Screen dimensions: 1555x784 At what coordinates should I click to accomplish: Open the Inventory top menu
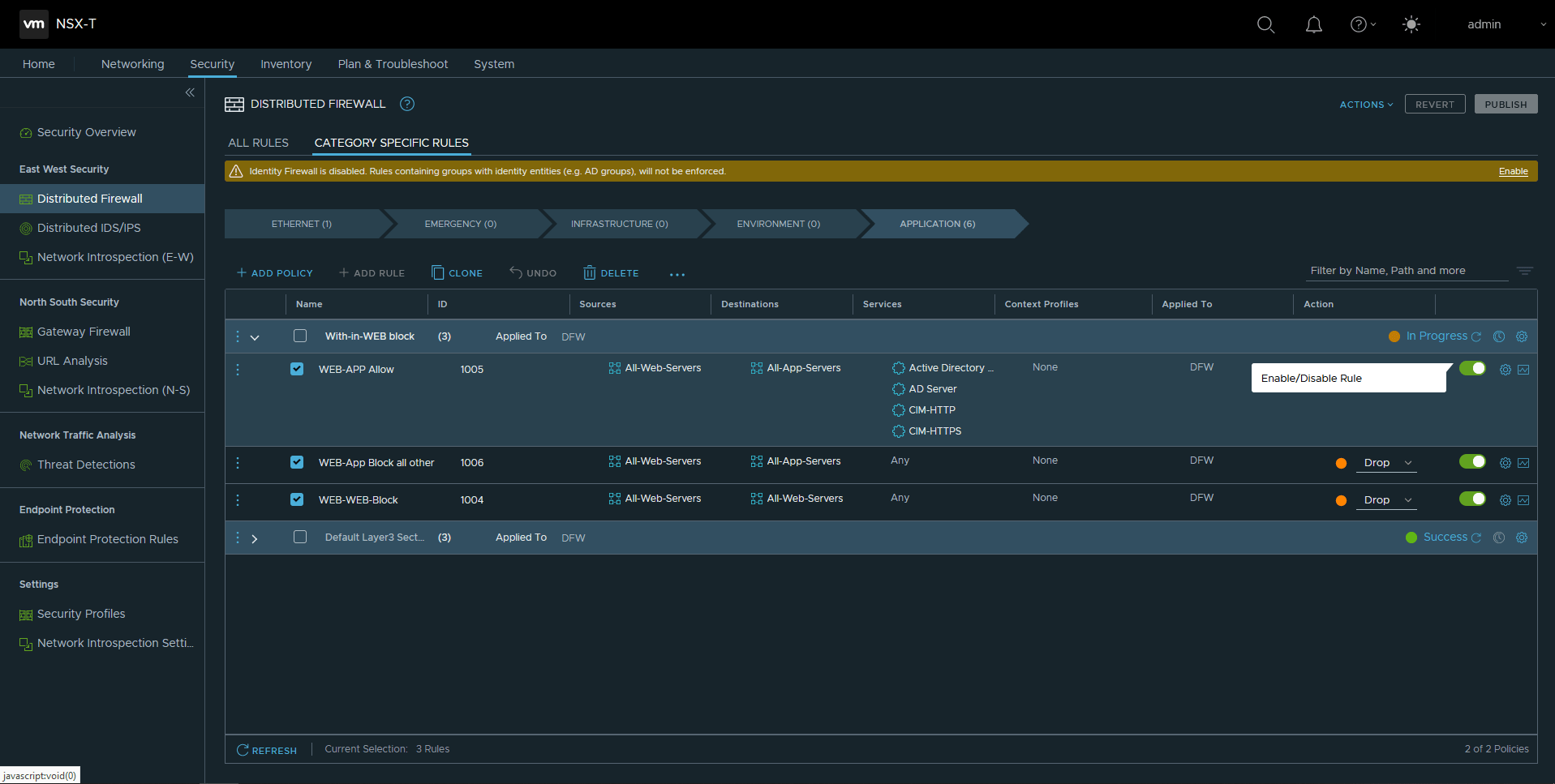[x=286, y=64]
